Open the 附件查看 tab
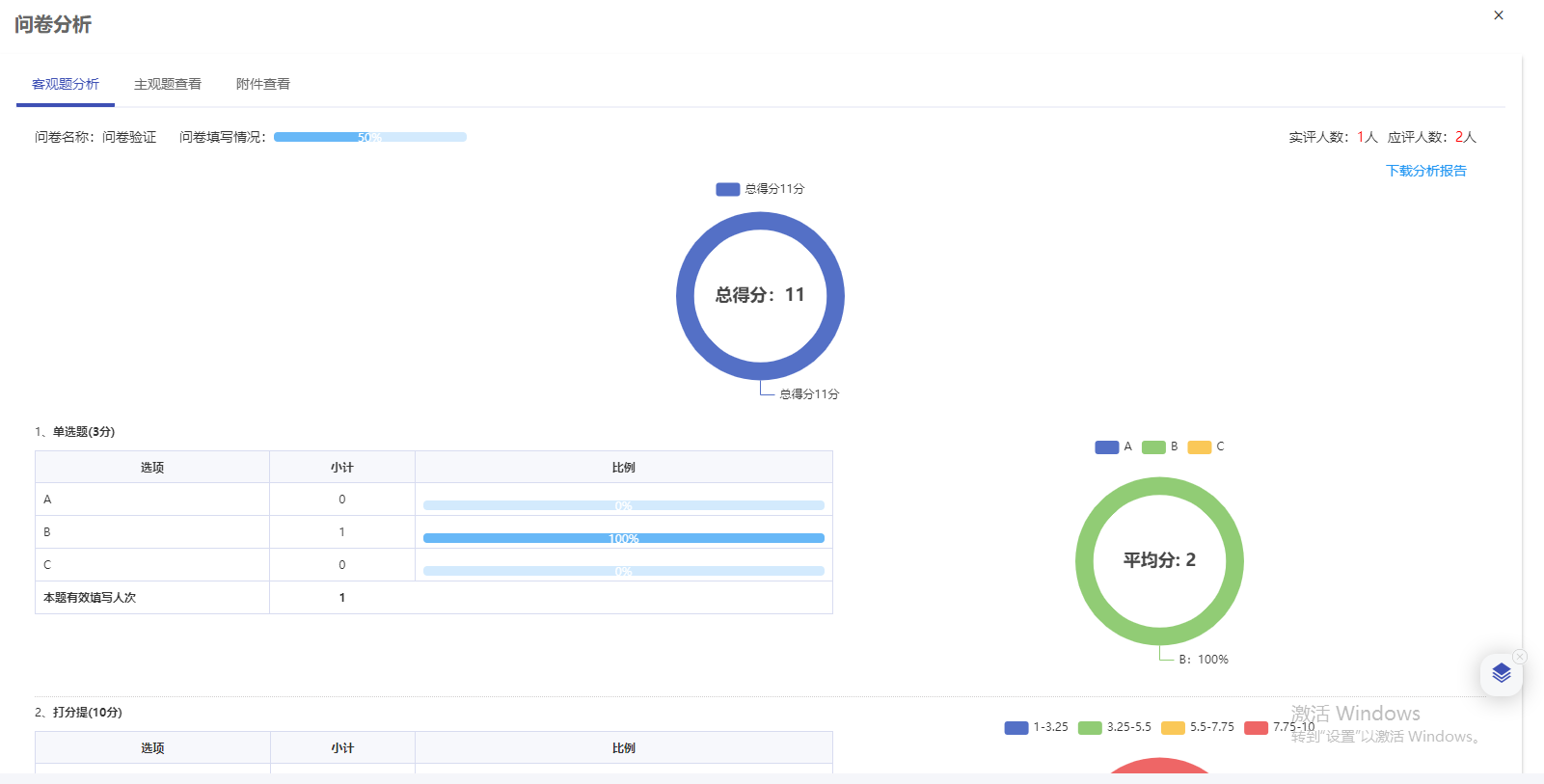 click(263, 85)
